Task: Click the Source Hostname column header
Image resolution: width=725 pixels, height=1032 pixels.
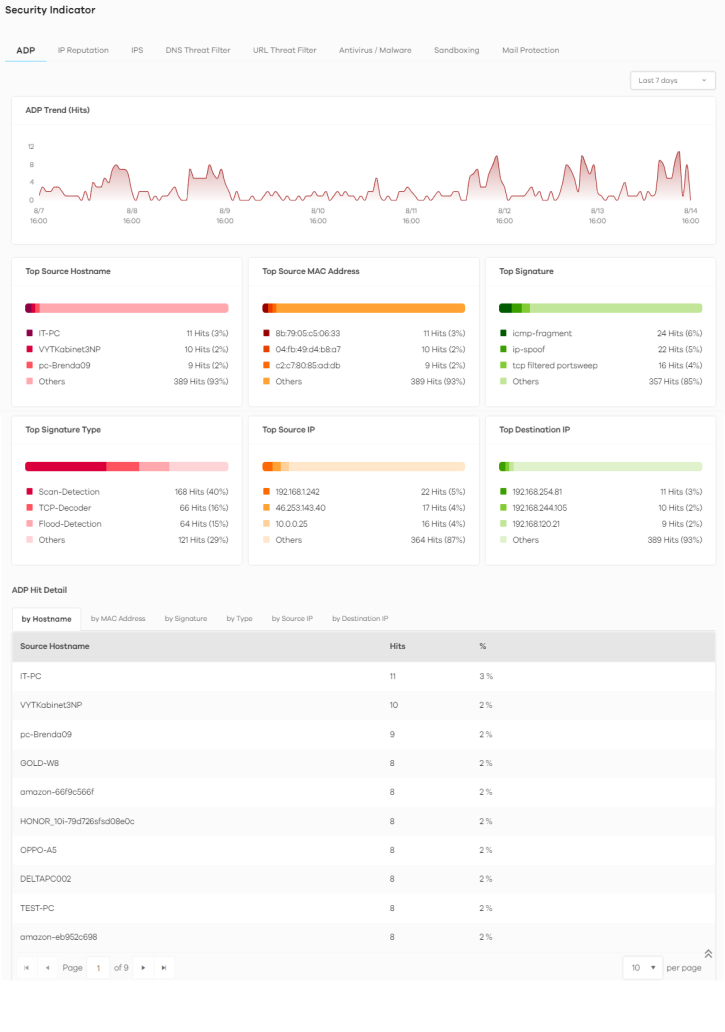Action: click(55, 646)
